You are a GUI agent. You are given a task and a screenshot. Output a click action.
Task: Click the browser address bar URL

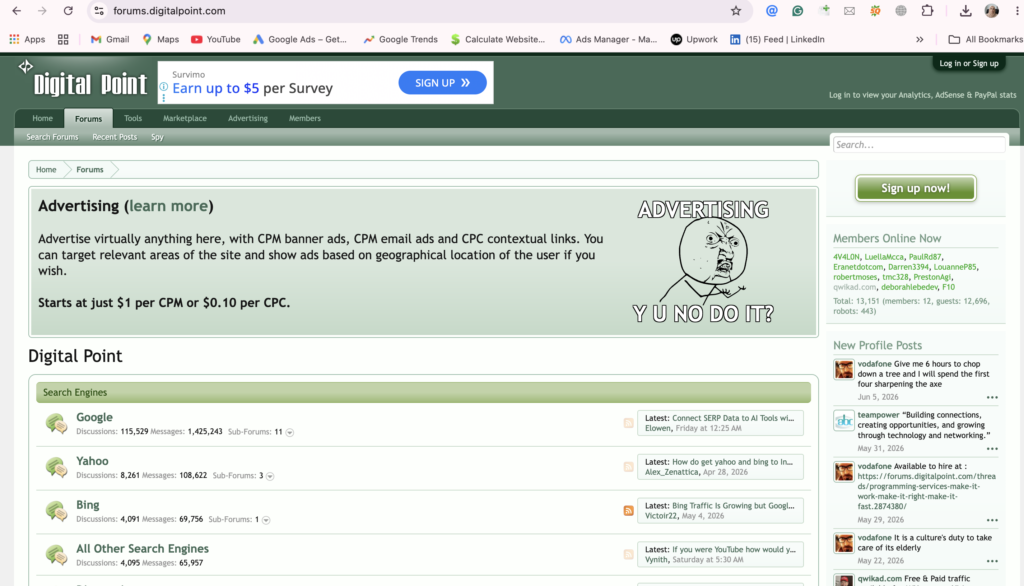[169, 10]
